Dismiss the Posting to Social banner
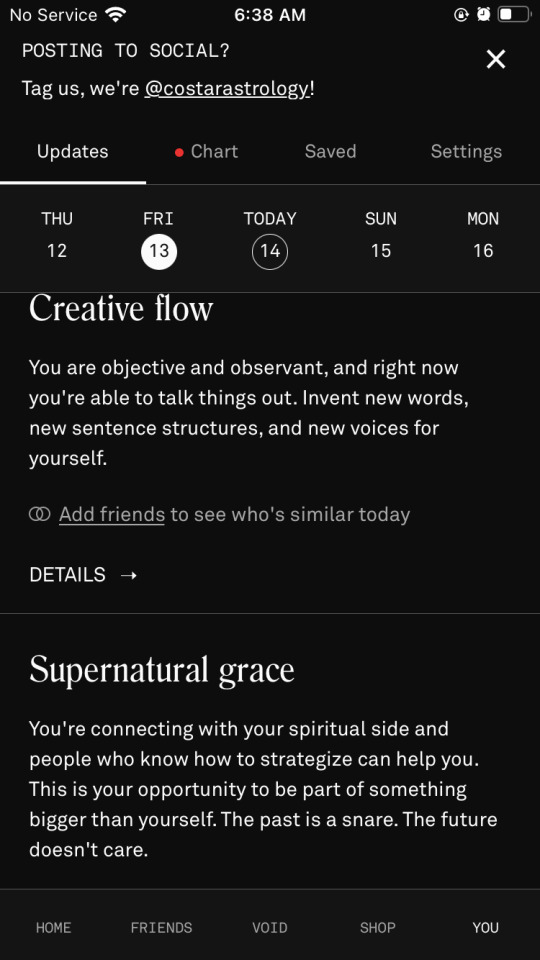540x960 pixels. point(495,59)
